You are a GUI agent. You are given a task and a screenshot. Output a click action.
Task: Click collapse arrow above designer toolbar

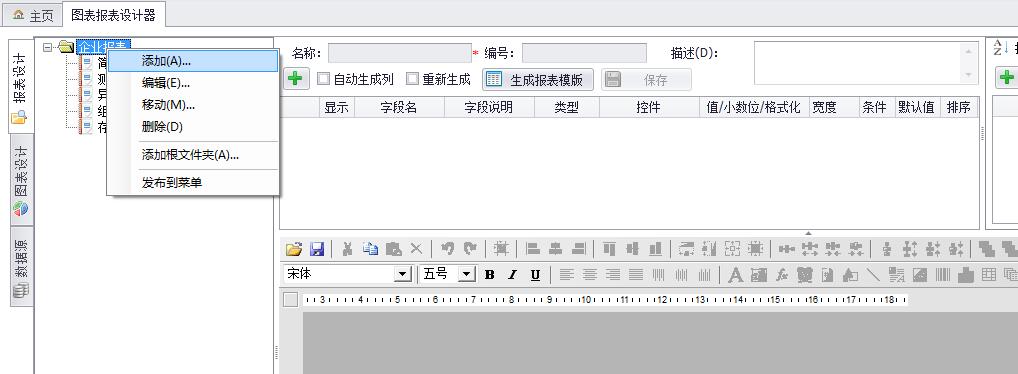point(808,232)
